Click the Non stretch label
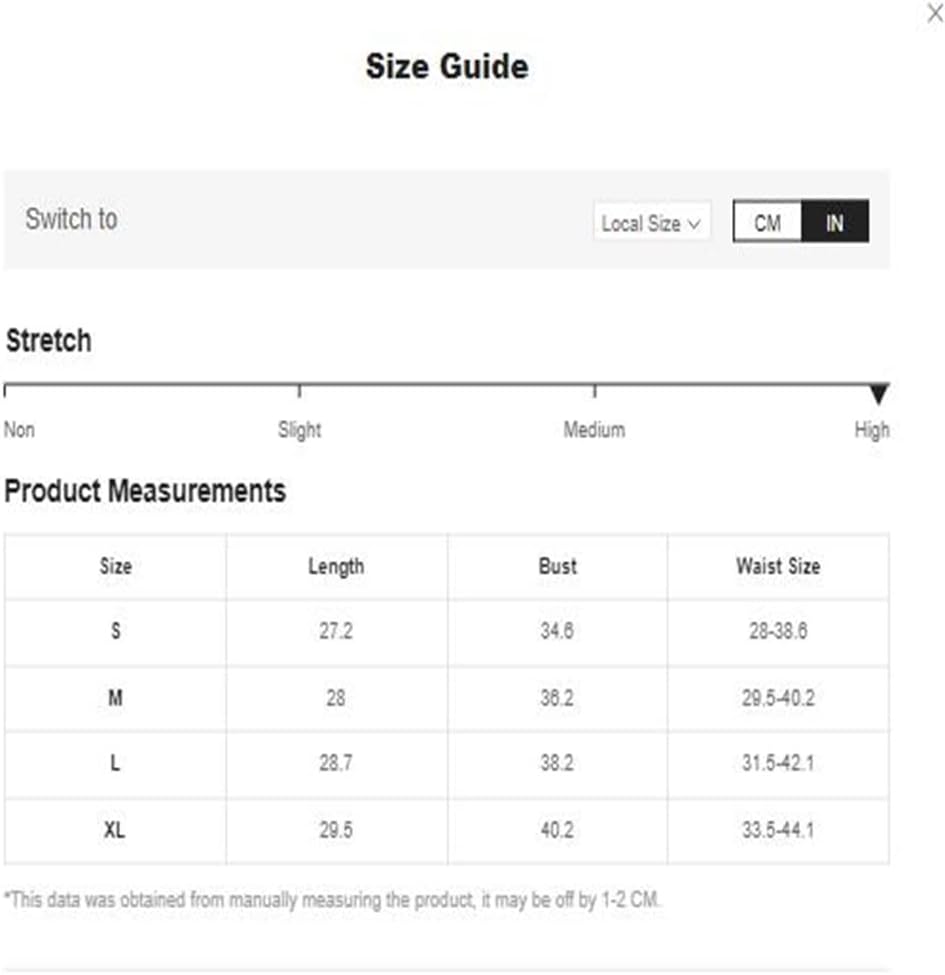945x975 pixels. (19, 429)
